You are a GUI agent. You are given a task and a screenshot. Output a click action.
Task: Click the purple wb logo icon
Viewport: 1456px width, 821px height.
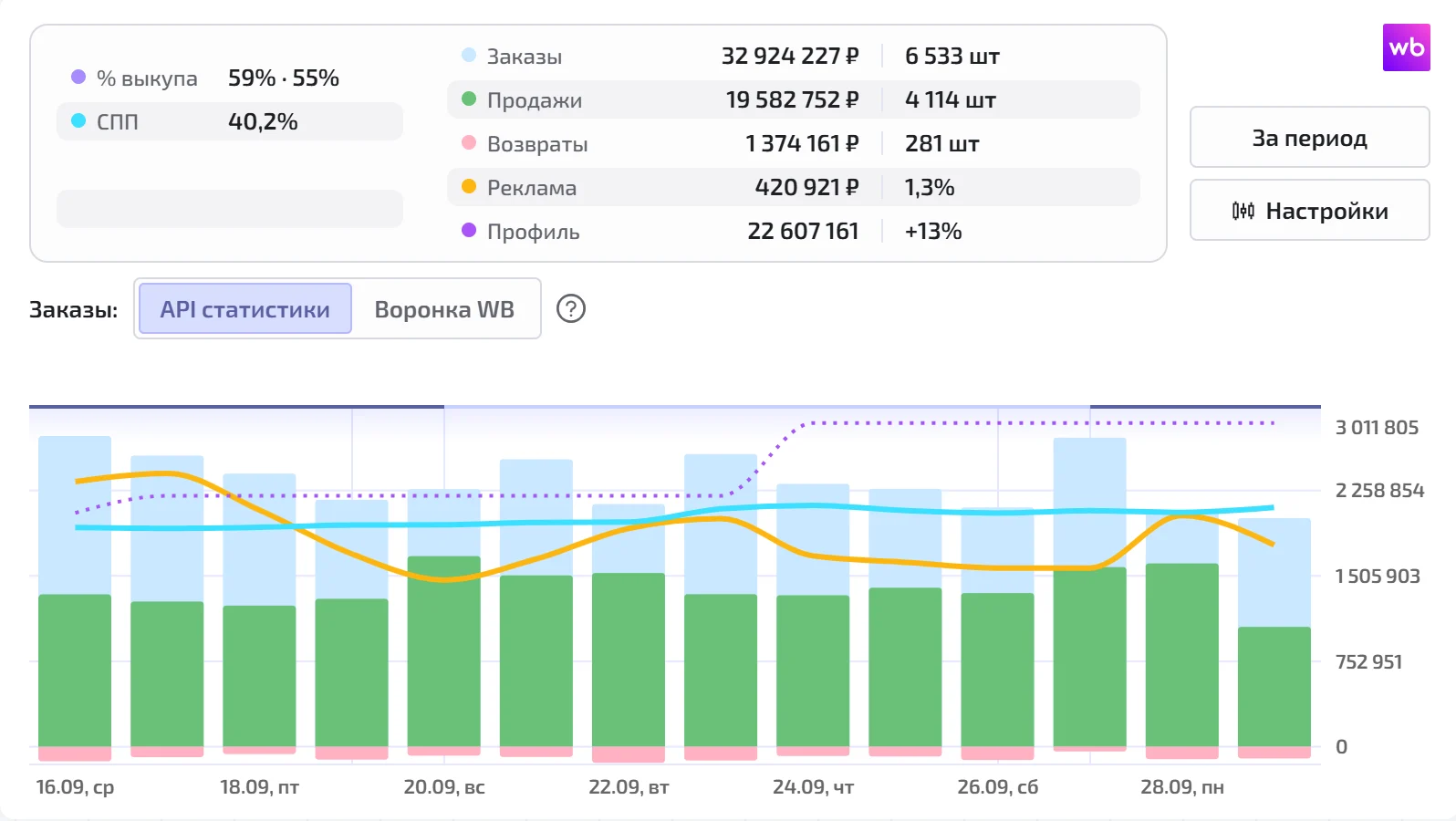[1406, 47]
